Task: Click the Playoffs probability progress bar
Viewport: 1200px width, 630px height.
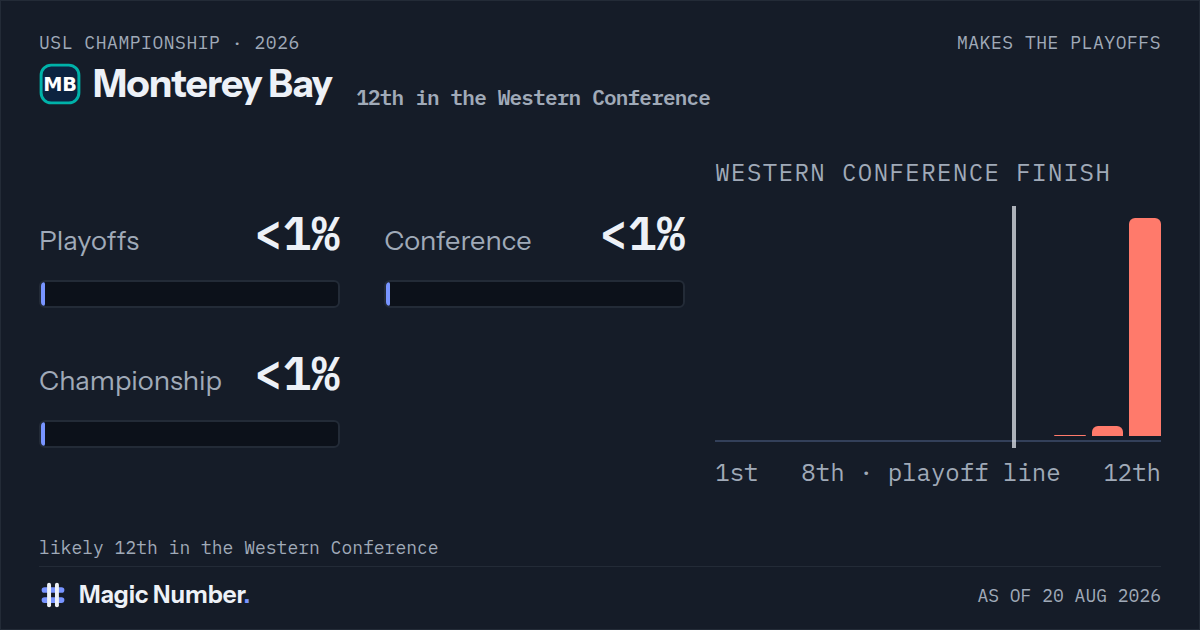Action: pyautogui.click(x=190, y=294)
